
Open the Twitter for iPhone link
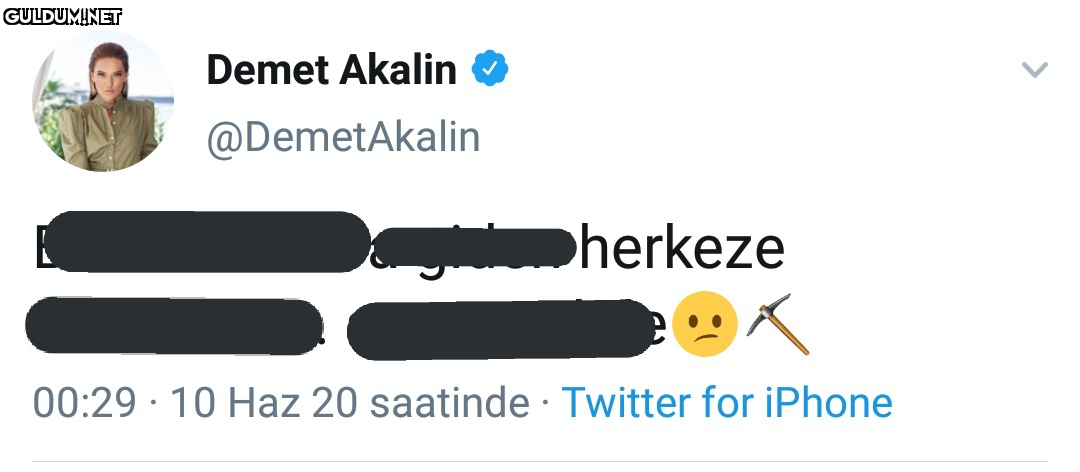click(727, 403)
